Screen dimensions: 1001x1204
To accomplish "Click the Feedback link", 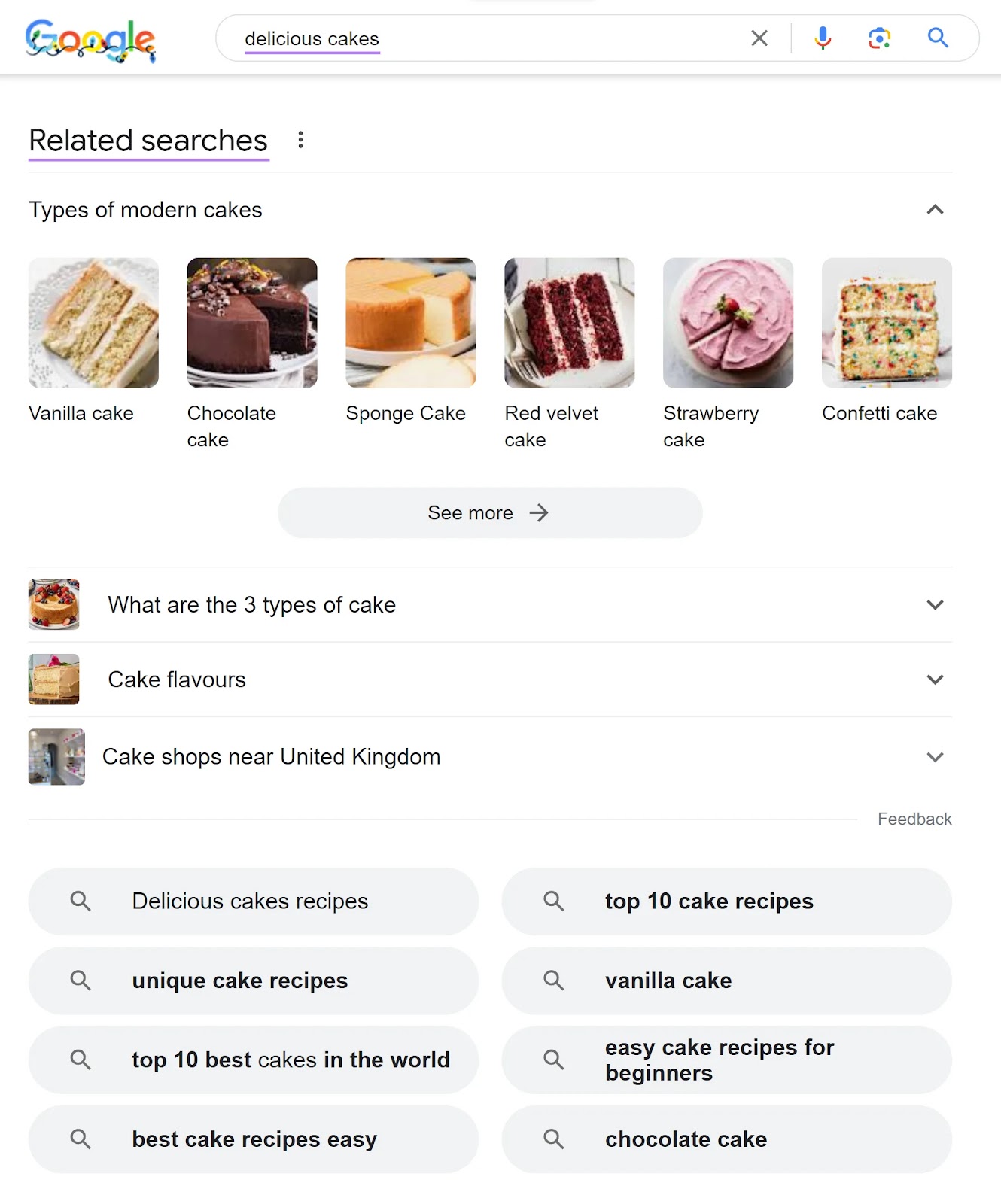I will pyautogui.click(x=914, y=819).
